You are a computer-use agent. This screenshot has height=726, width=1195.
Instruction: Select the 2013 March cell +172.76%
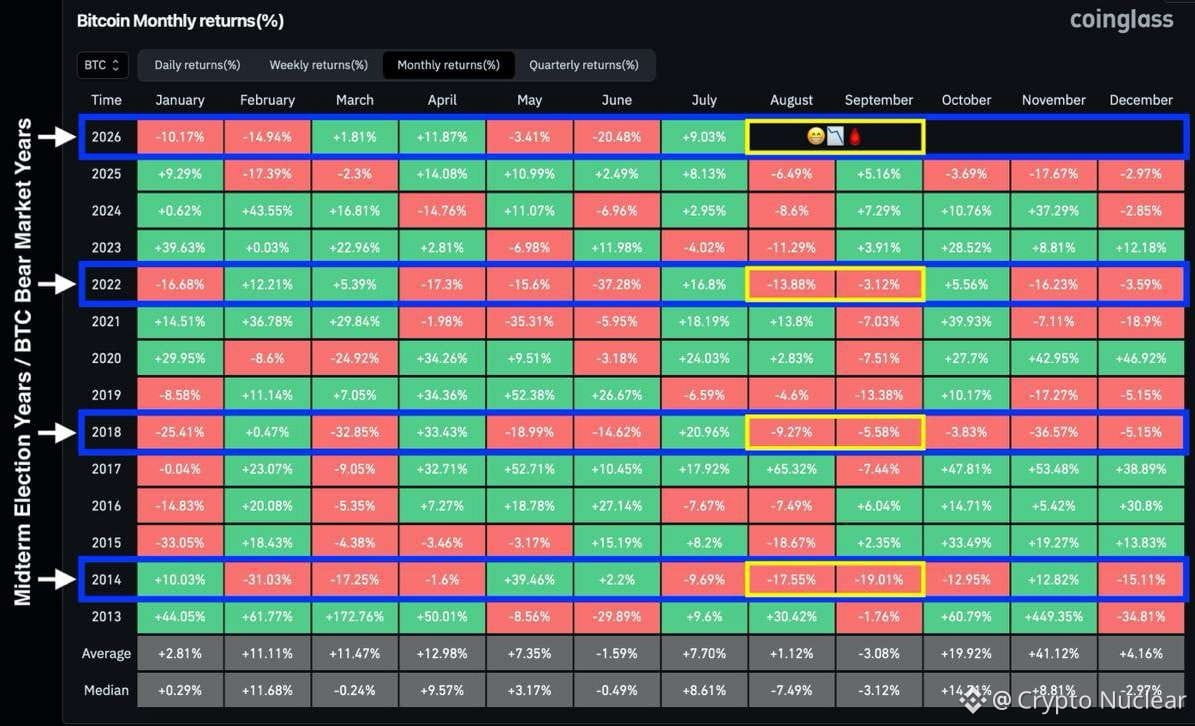355,616
